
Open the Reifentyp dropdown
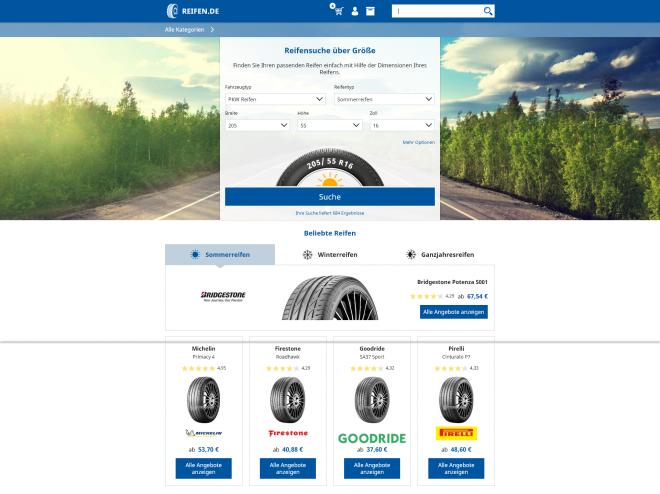[x=384, y=99]
